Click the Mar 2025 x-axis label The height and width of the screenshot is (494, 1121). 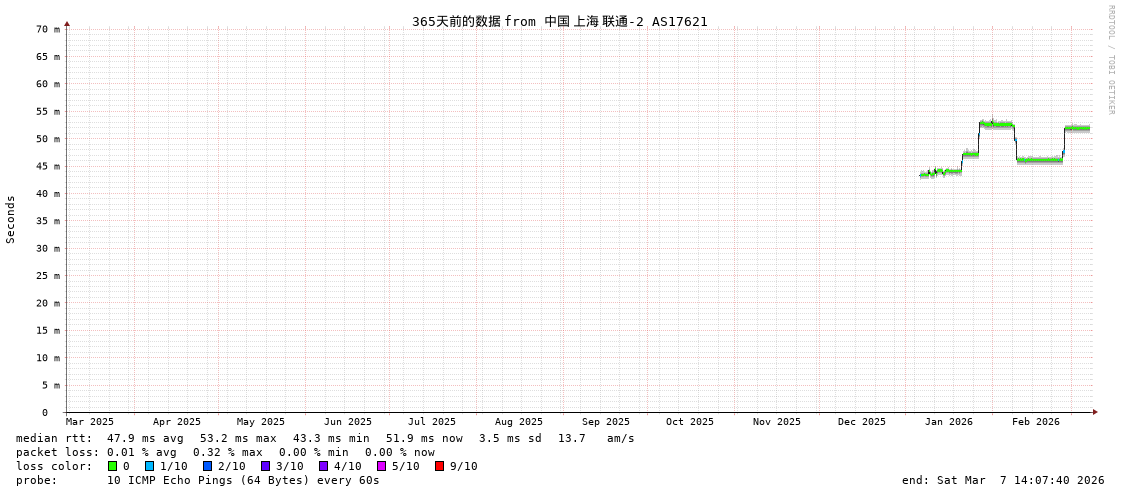click(90, 422)
